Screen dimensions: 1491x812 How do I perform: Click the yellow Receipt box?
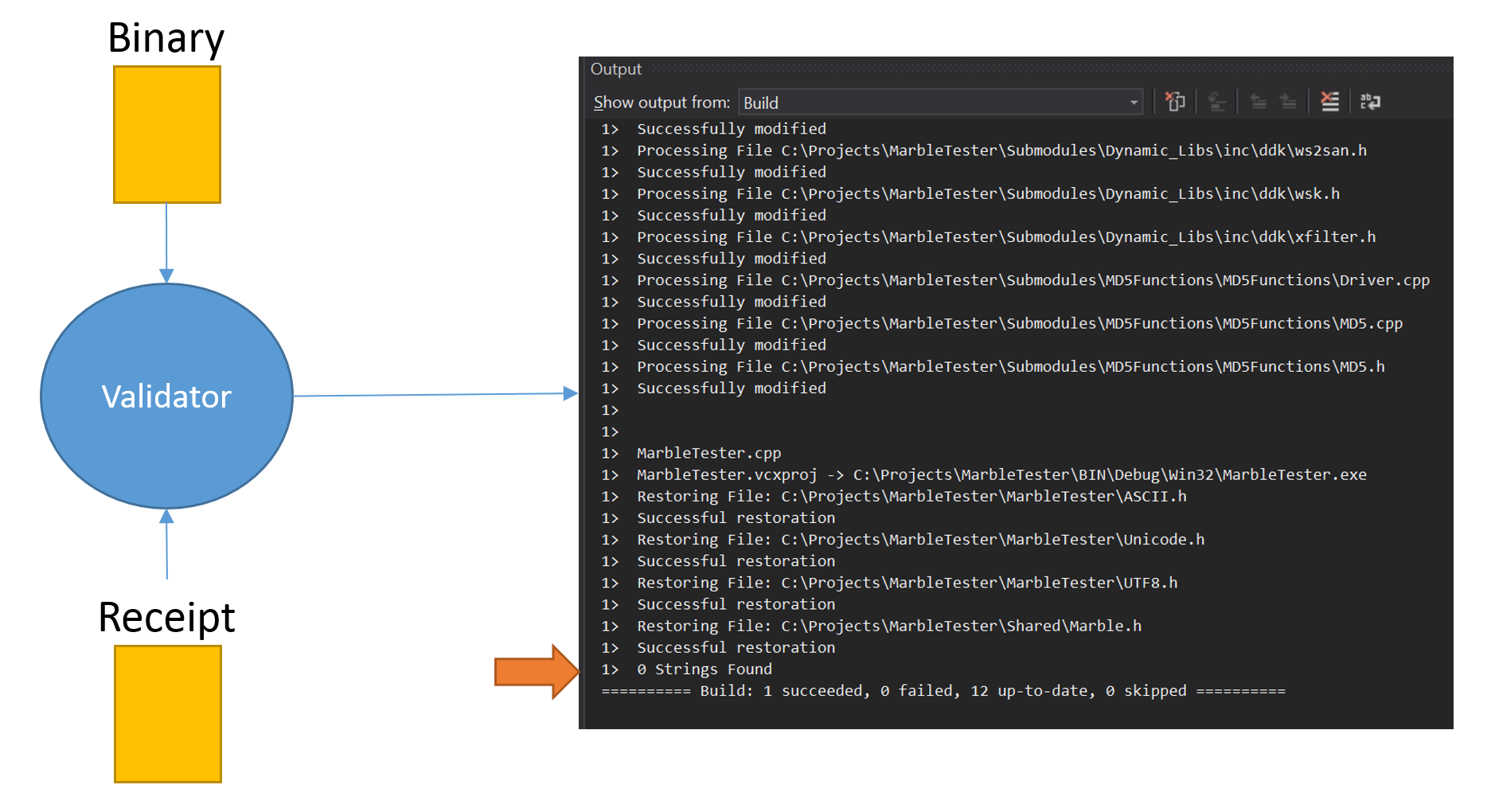(x=168, y=714)
